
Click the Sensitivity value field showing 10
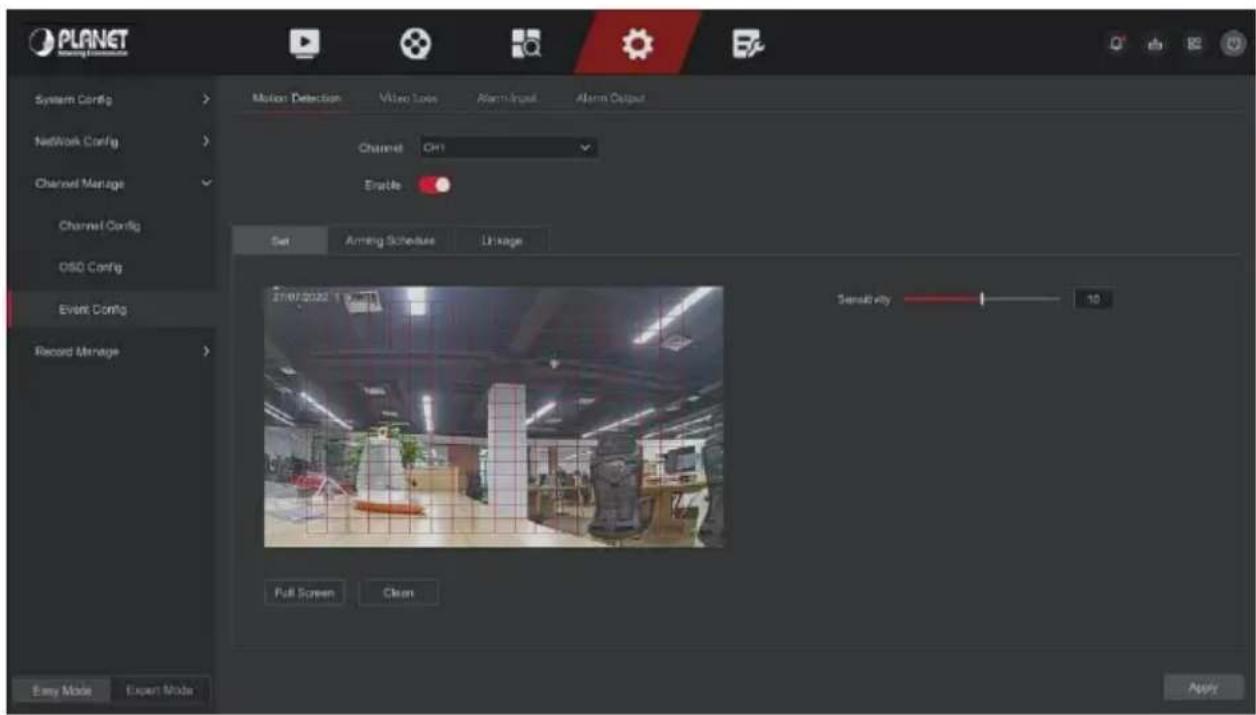click(1093, 298)
